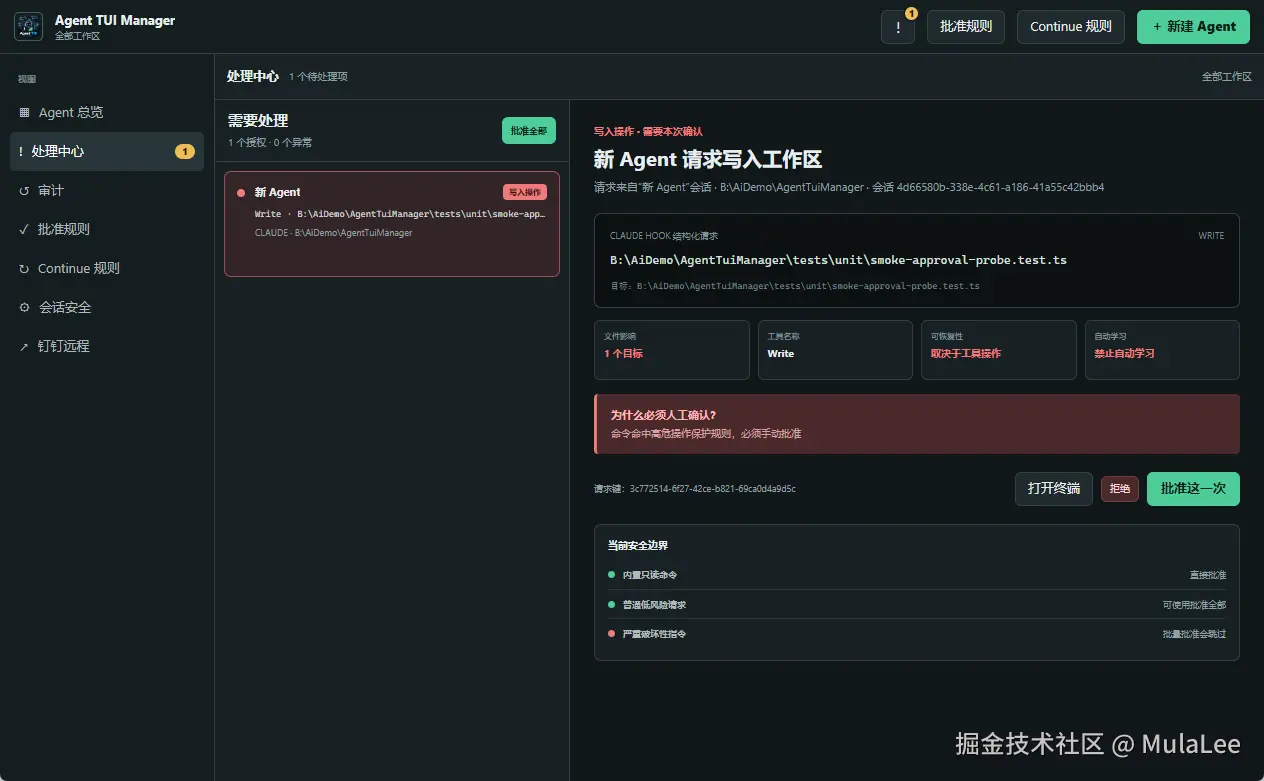Click the 当前安全边界 heading
Screen dimensions: 1264x781
click(638, 546)
